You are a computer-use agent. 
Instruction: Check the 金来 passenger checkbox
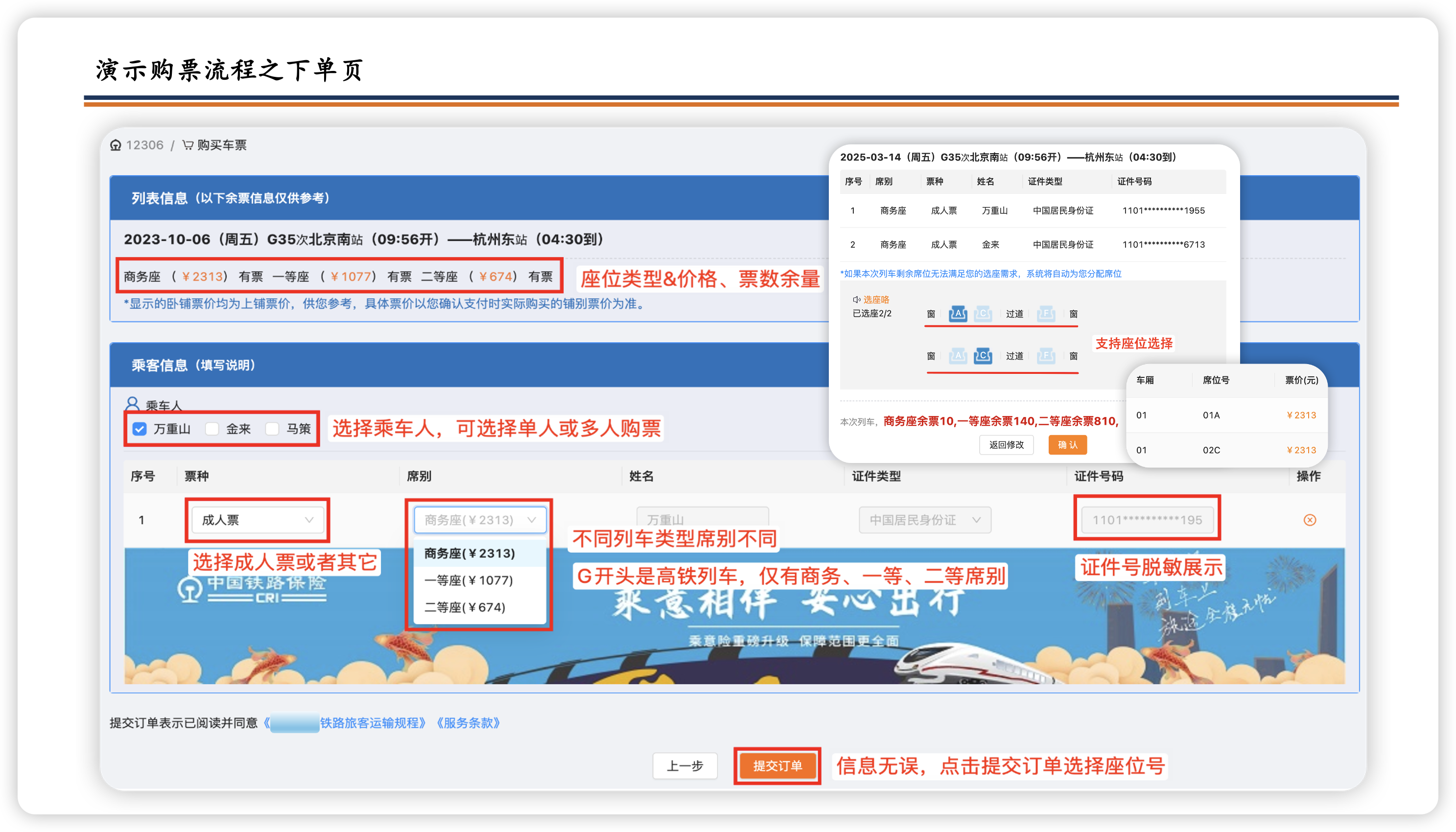[212, 429]
